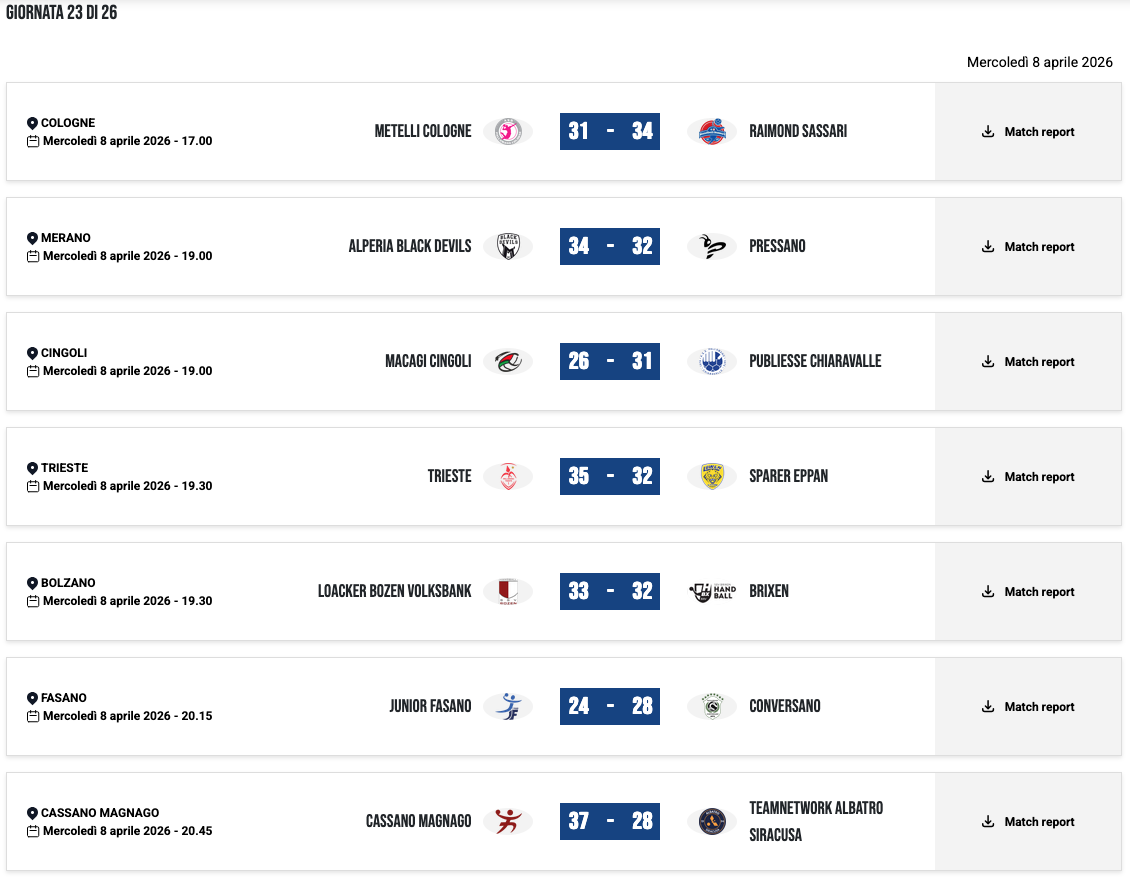Download Match report for Trieste vs Eppan

point(1028,477)
